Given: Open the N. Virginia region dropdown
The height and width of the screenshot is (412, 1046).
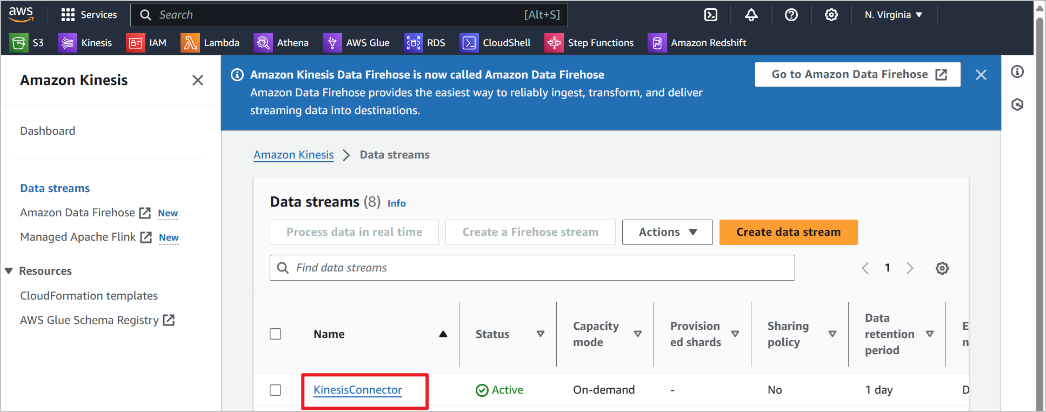Looking at the screenshot, I should [893, 15].
